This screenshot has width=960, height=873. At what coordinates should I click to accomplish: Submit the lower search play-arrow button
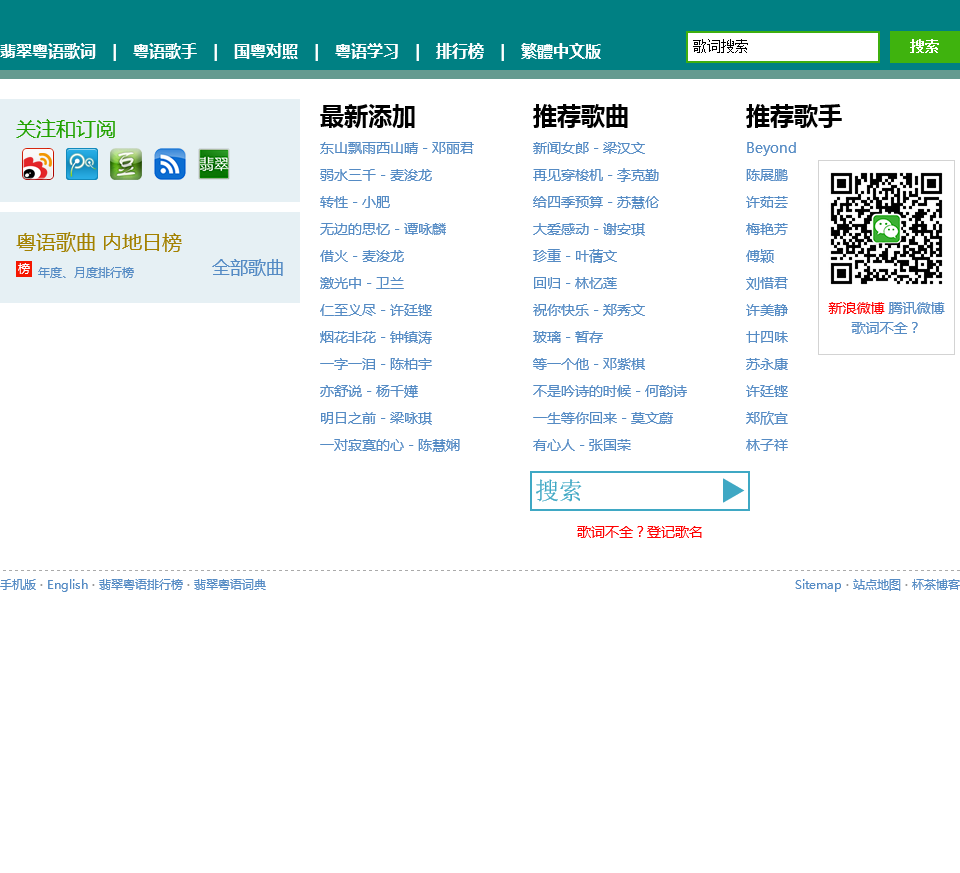[x=733, y=491]
